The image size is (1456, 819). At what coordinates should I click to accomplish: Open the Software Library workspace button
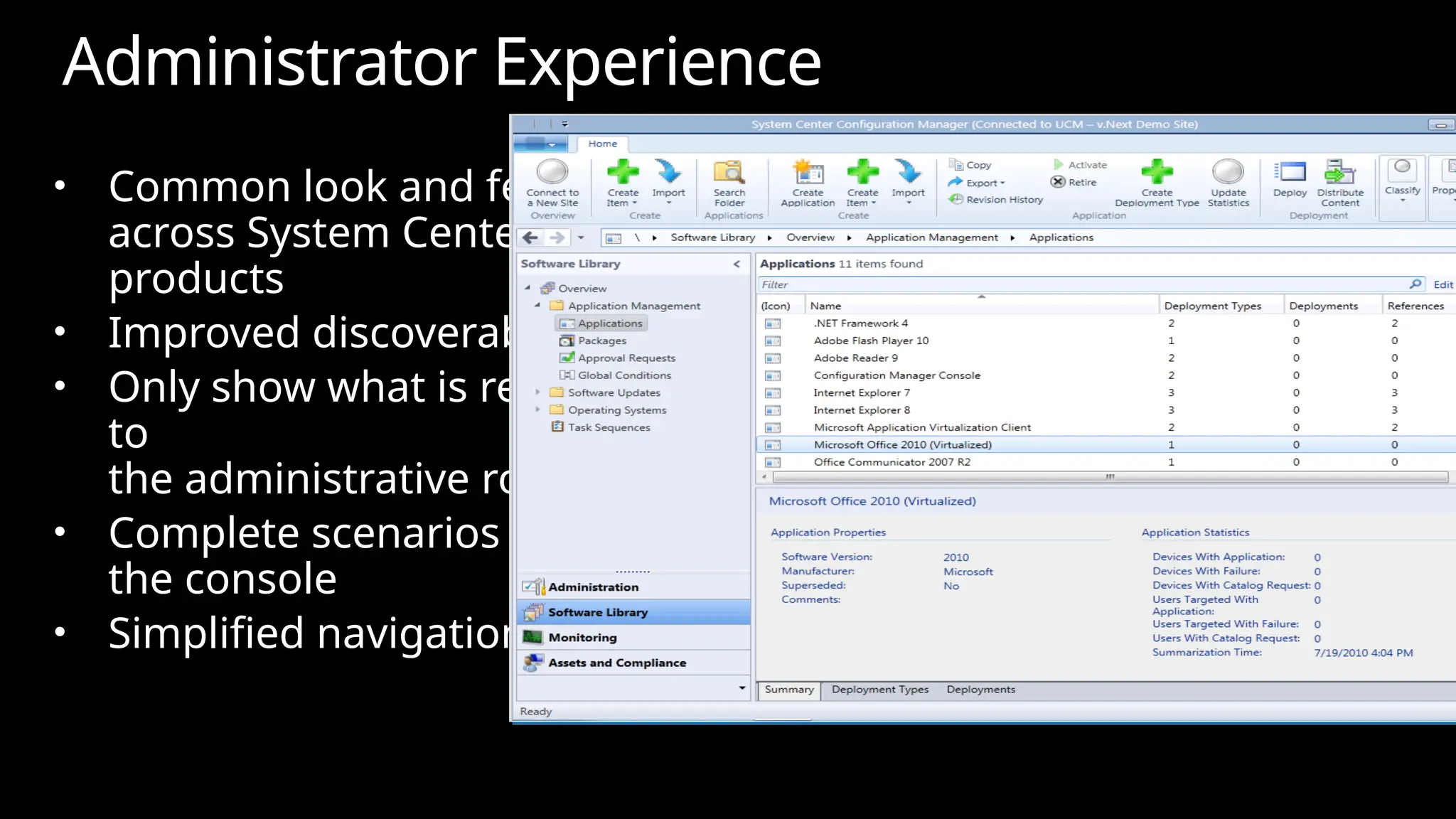tap(633, 612)
